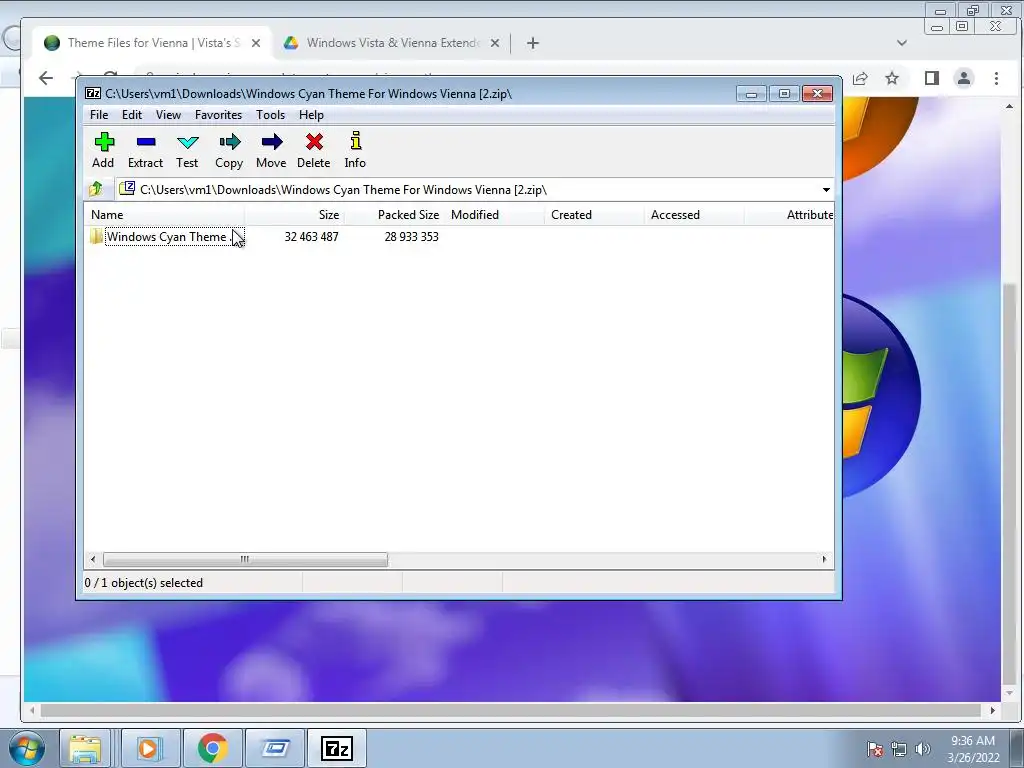Click the 7z icon in the title bar
The height and width of the screenshot is (768, 1024).
(93, 93)
